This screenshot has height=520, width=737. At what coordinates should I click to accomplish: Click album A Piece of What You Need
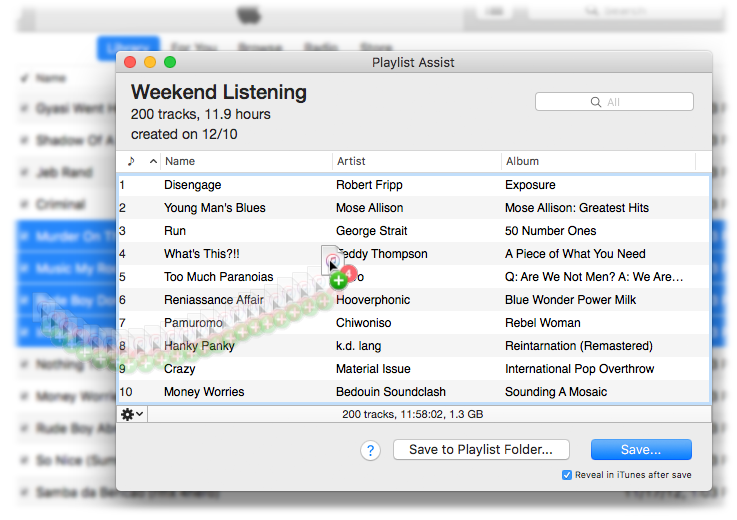(x=575, y=254)
